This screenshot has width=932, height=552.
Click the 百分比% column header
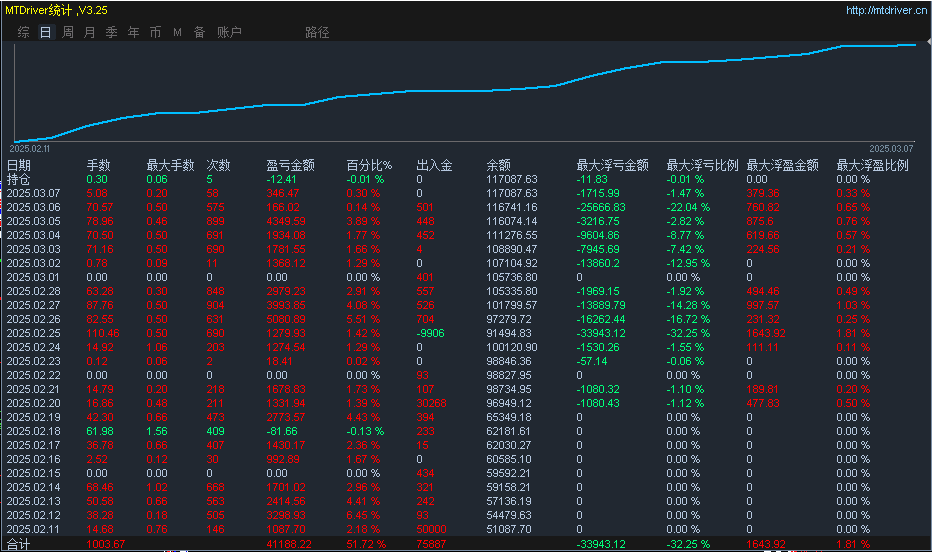[369, 165]
